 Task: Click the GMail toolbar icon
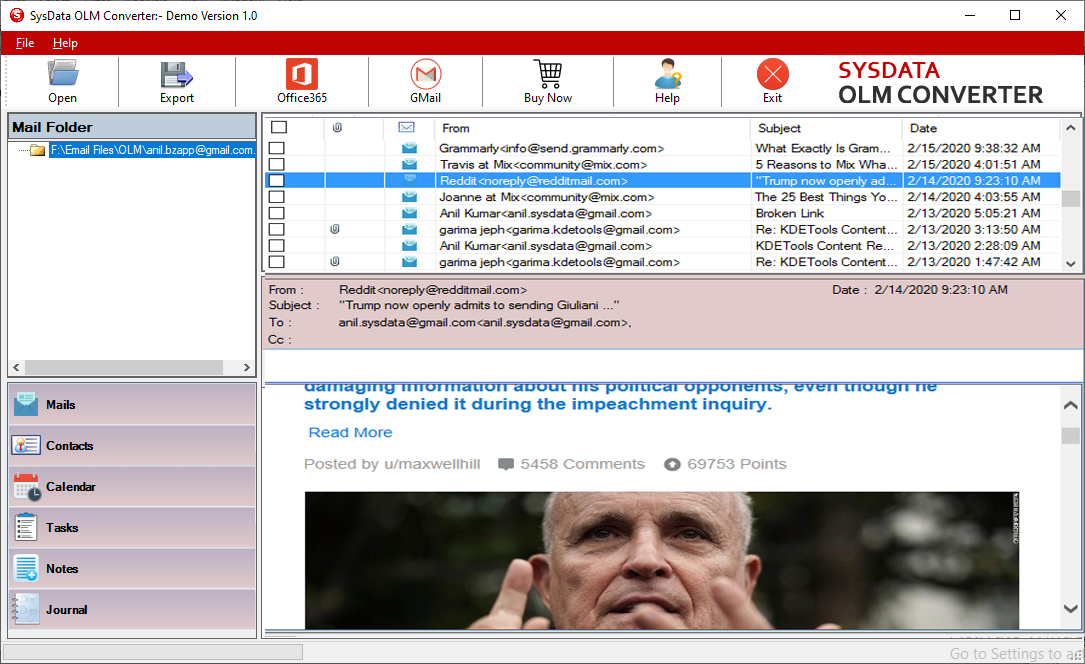tap(426, 74)
